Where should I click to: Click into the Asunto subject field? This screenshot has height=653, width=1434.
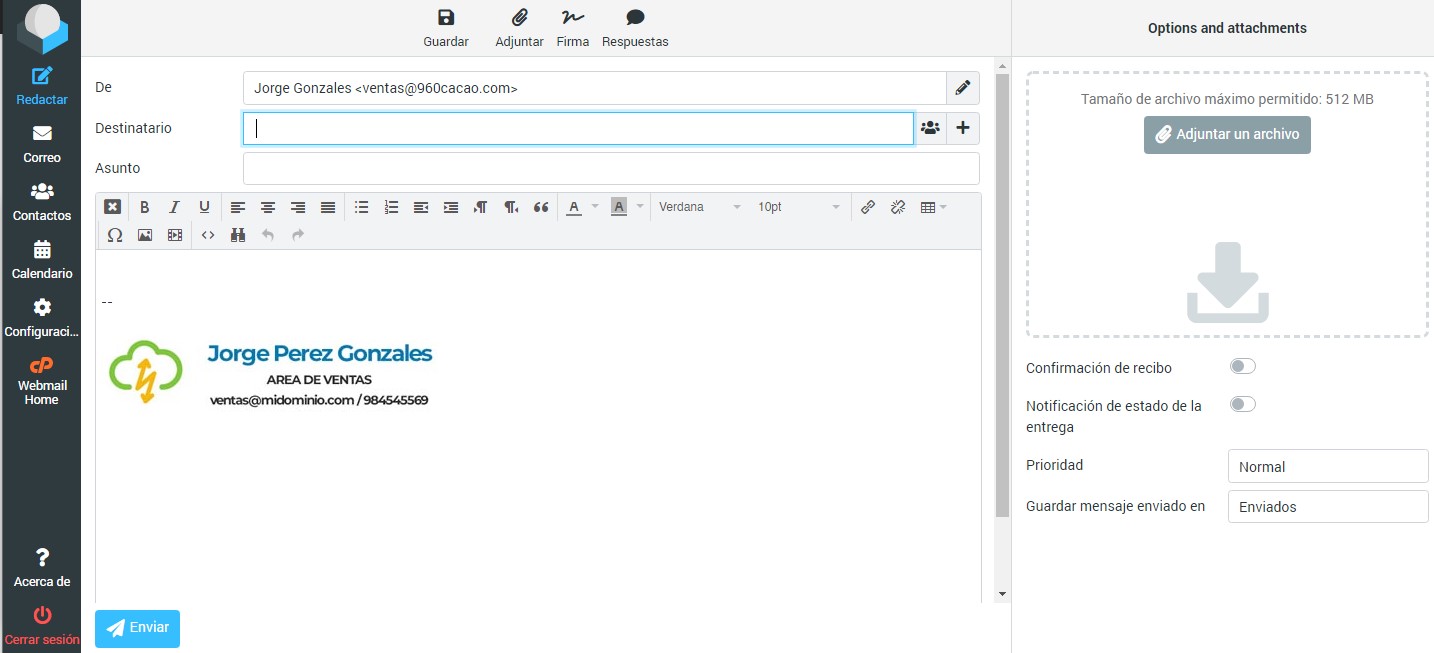pyautogui.click(x=611, y=168)
